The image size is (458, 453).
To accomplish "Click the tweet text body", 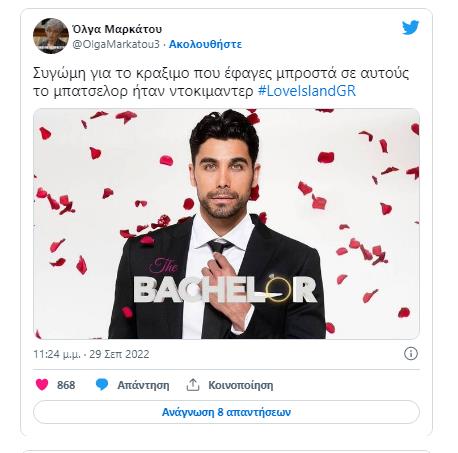I will 221,82.
